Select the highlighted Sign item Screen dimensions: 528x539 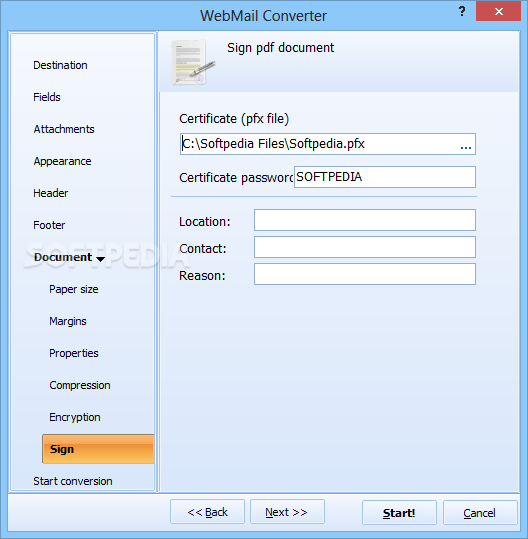[x=98, y=449]
